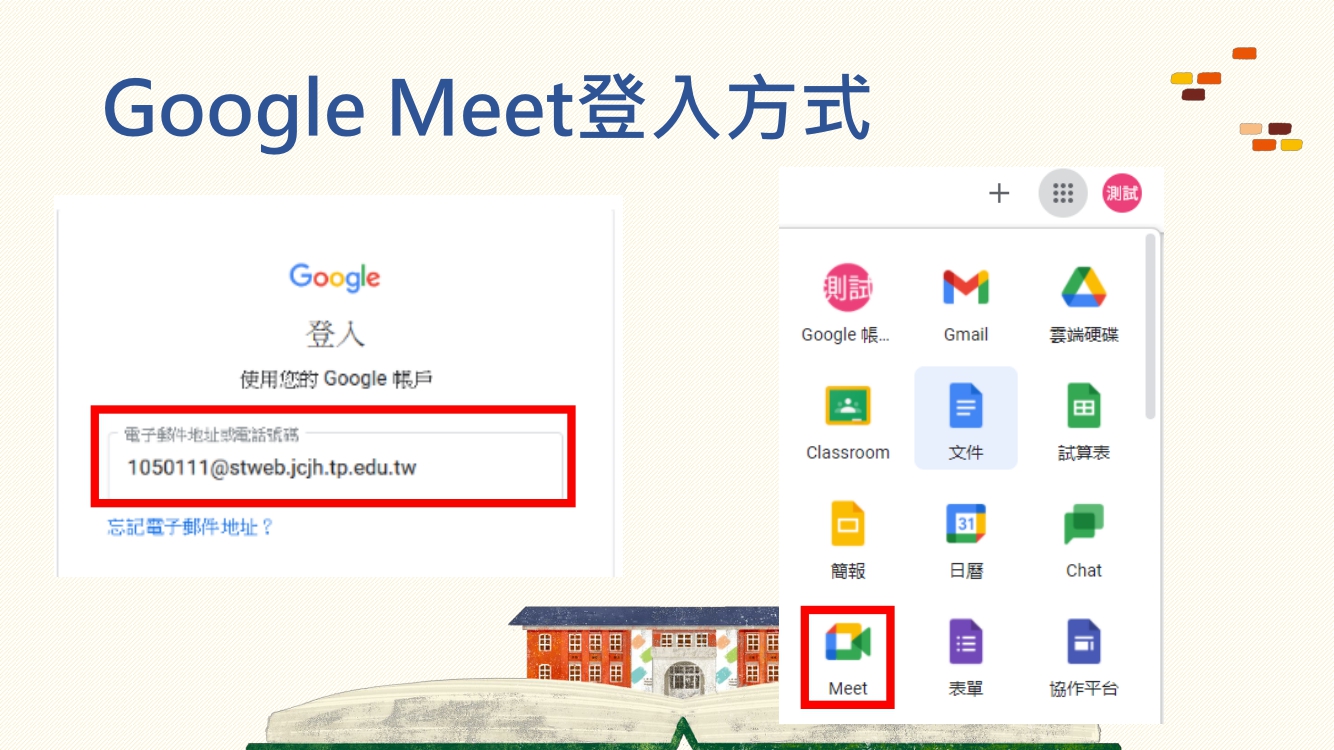Image resolution: width=1334 pixels, height=750 pixels.
Task: Click the apps panel vertical scrollbar
Action: pyautogui.click(x=1150, y=326)
